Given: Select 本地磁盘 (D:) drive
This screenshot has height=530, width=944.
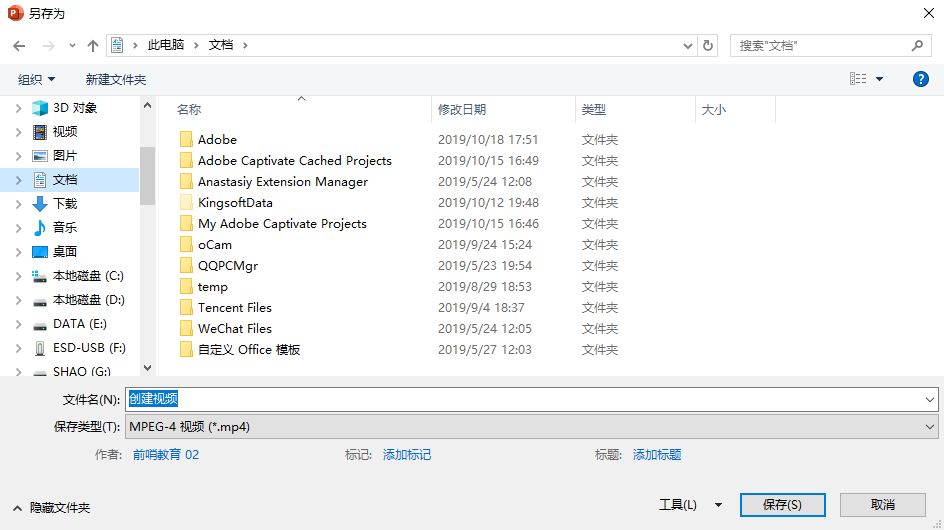Looking at the screenshot, I should click(88, 300).
